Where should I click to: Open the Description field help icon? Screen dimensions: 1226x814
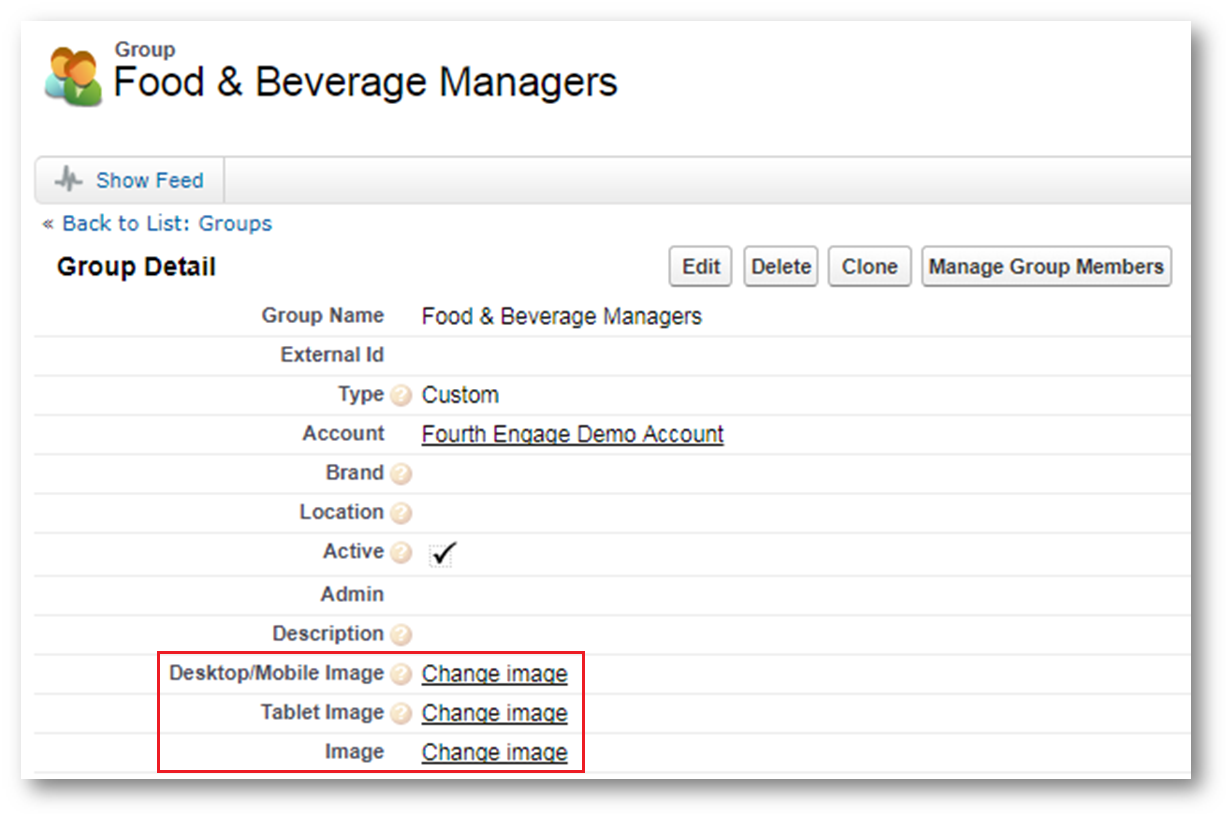click(401, 635)
